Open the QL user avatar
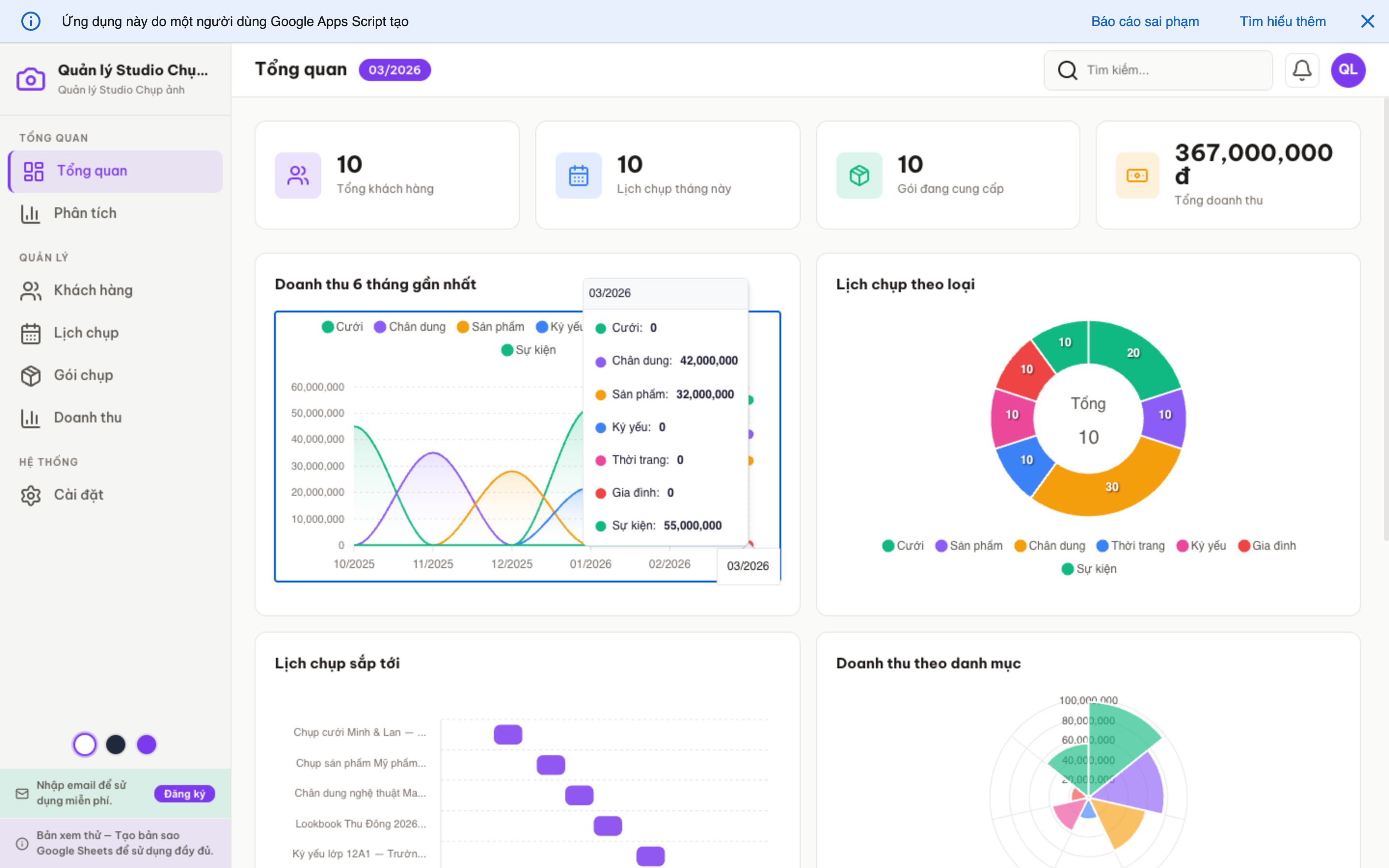This screenshot has height=868, width=1389. 1348,70
